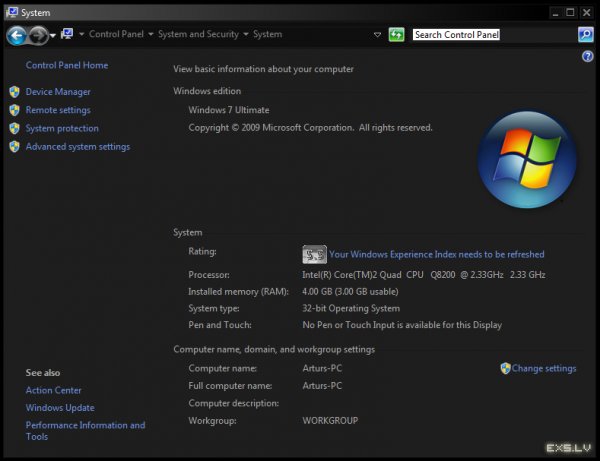This screenshot has height=461, width=600.
Task: Expand arrow after System and Security
Action: (246, 34)
